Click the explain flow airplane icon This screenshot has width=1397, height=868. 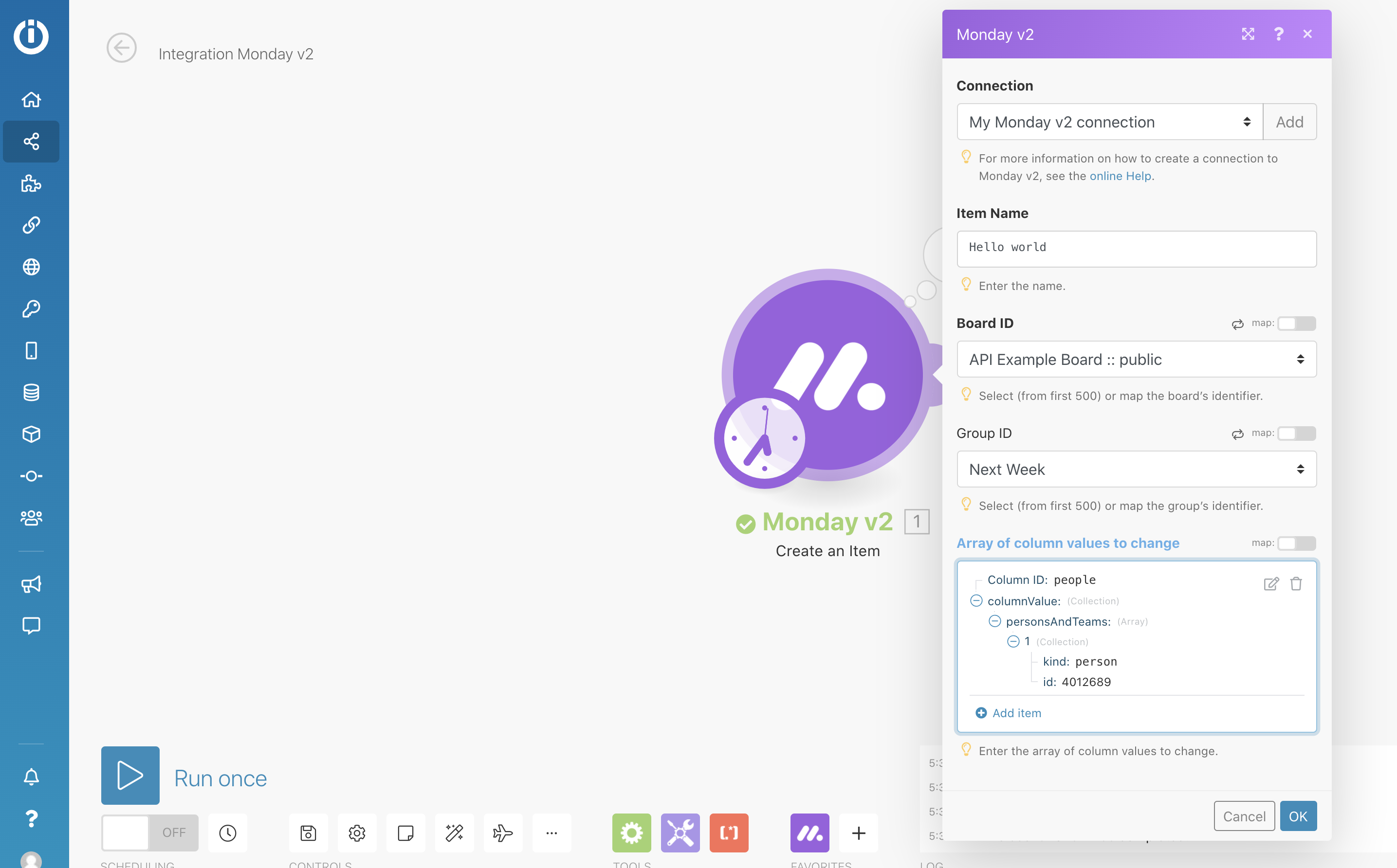click(x=503, y=833)
